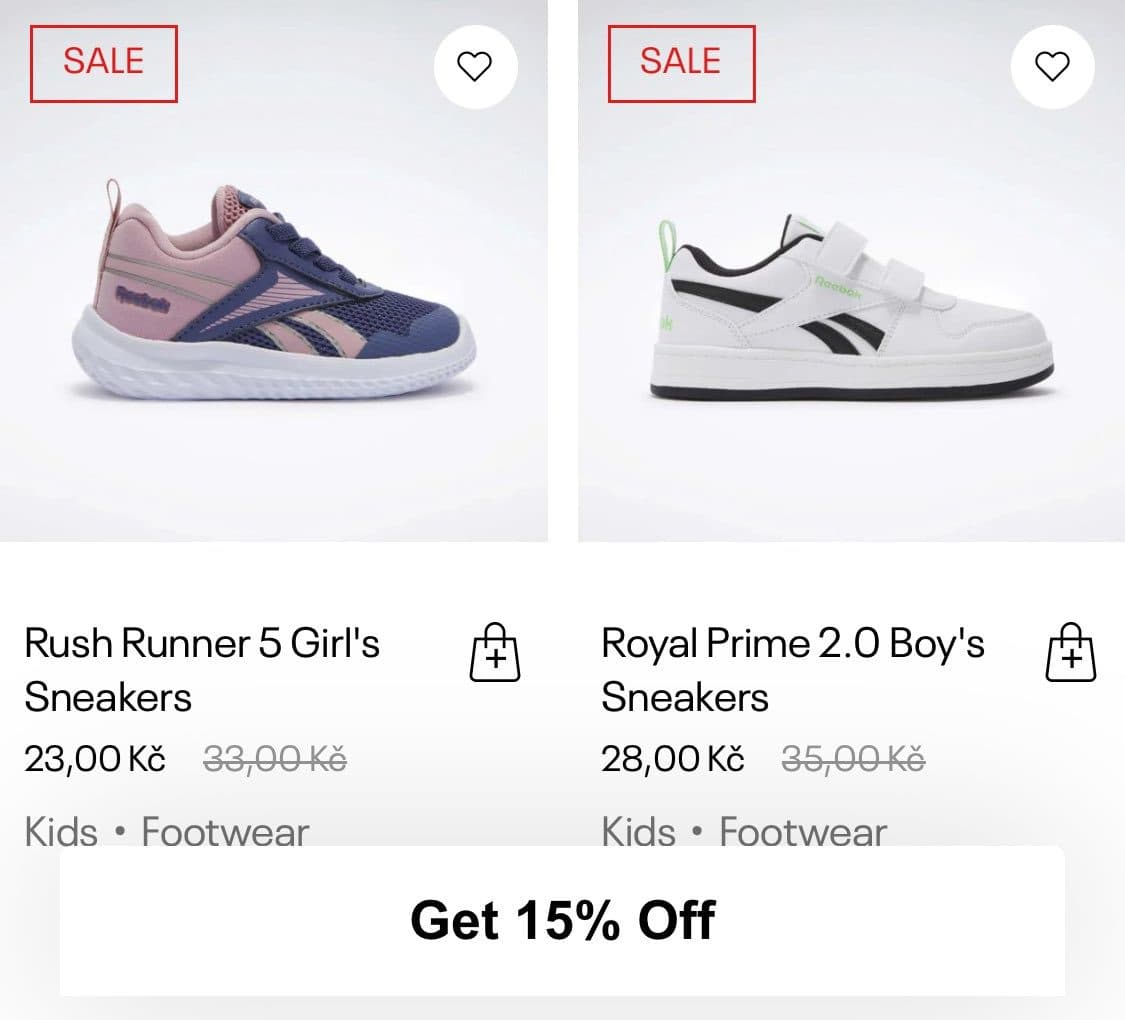
Task: Select the crossed-out 33,00 Kč original price
Action: (x=275, y=760)
